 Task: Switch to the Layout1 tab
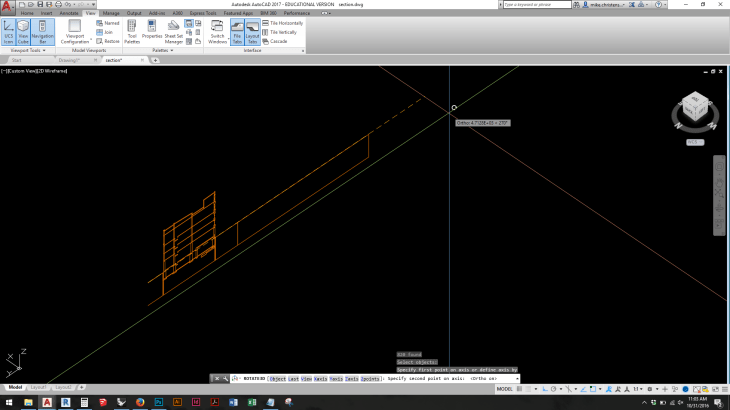(37, 387)
